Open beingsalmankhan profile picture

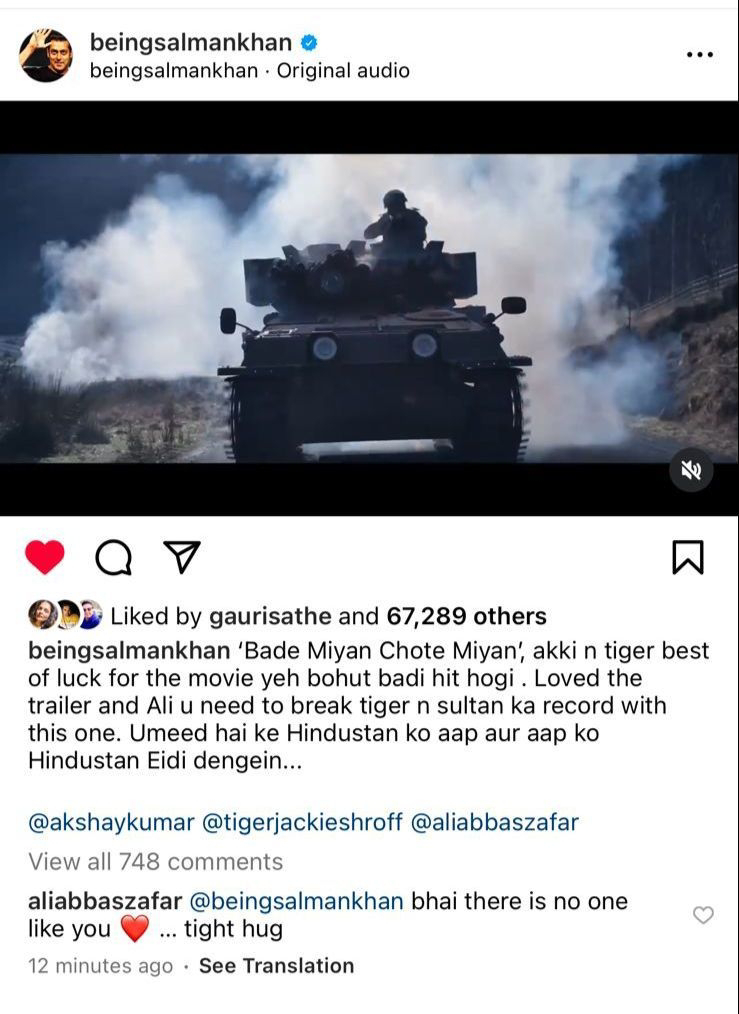pyautogui.click(x=45, y=55)
